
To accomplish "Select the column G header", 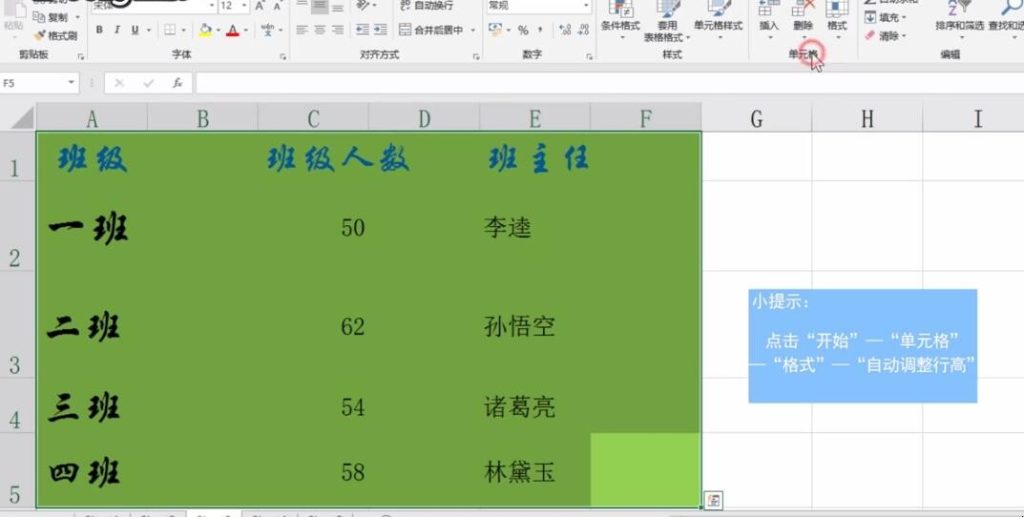I will 756,119.
